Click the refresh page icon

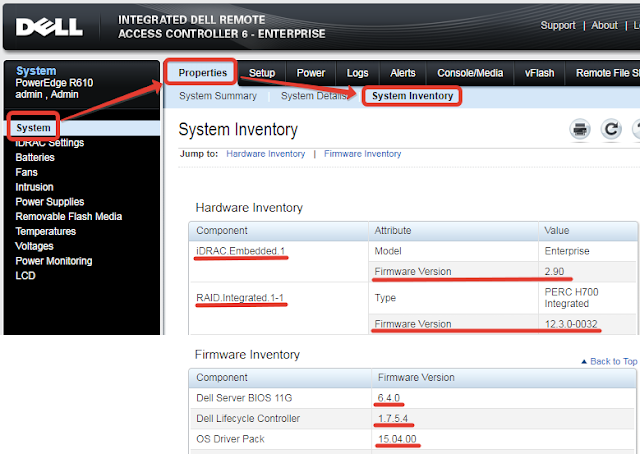point(611,129)
